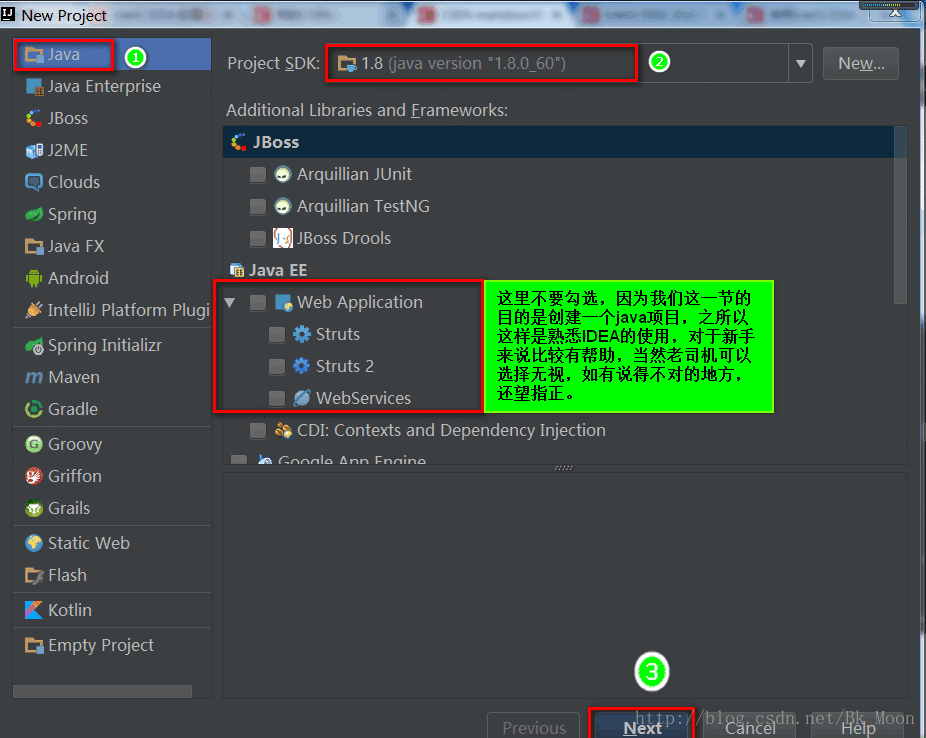Select the Gradle icon
This screenshot has width=926, height=738.
tap(34, 409)
